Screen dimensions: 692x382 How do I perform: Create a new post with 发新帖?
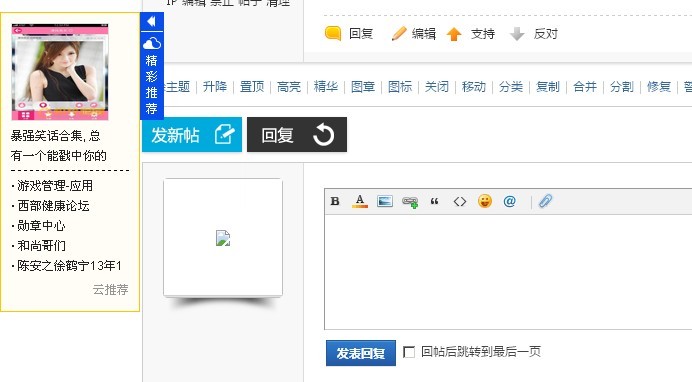coord(192,135)
